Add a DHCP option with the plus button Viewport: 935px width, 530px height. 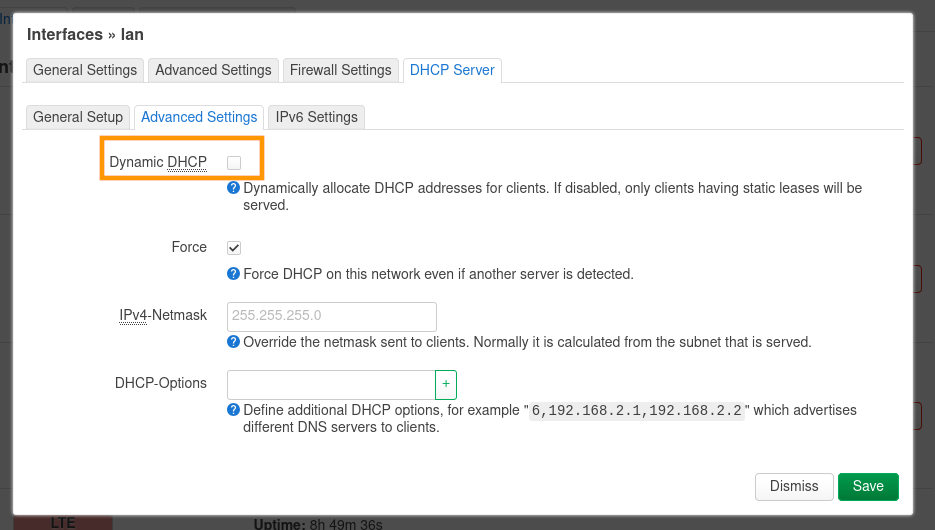pos(446,385)
